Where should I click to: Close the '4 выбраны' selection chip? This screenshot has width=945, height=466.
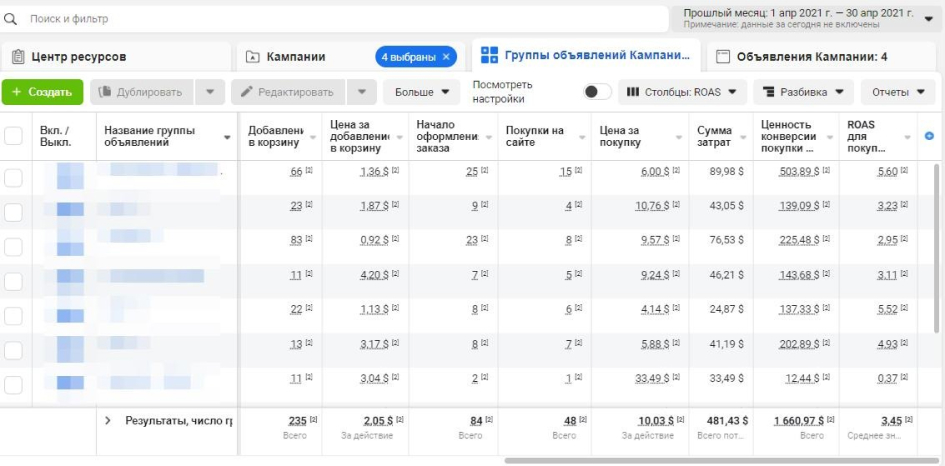(446, 57)
